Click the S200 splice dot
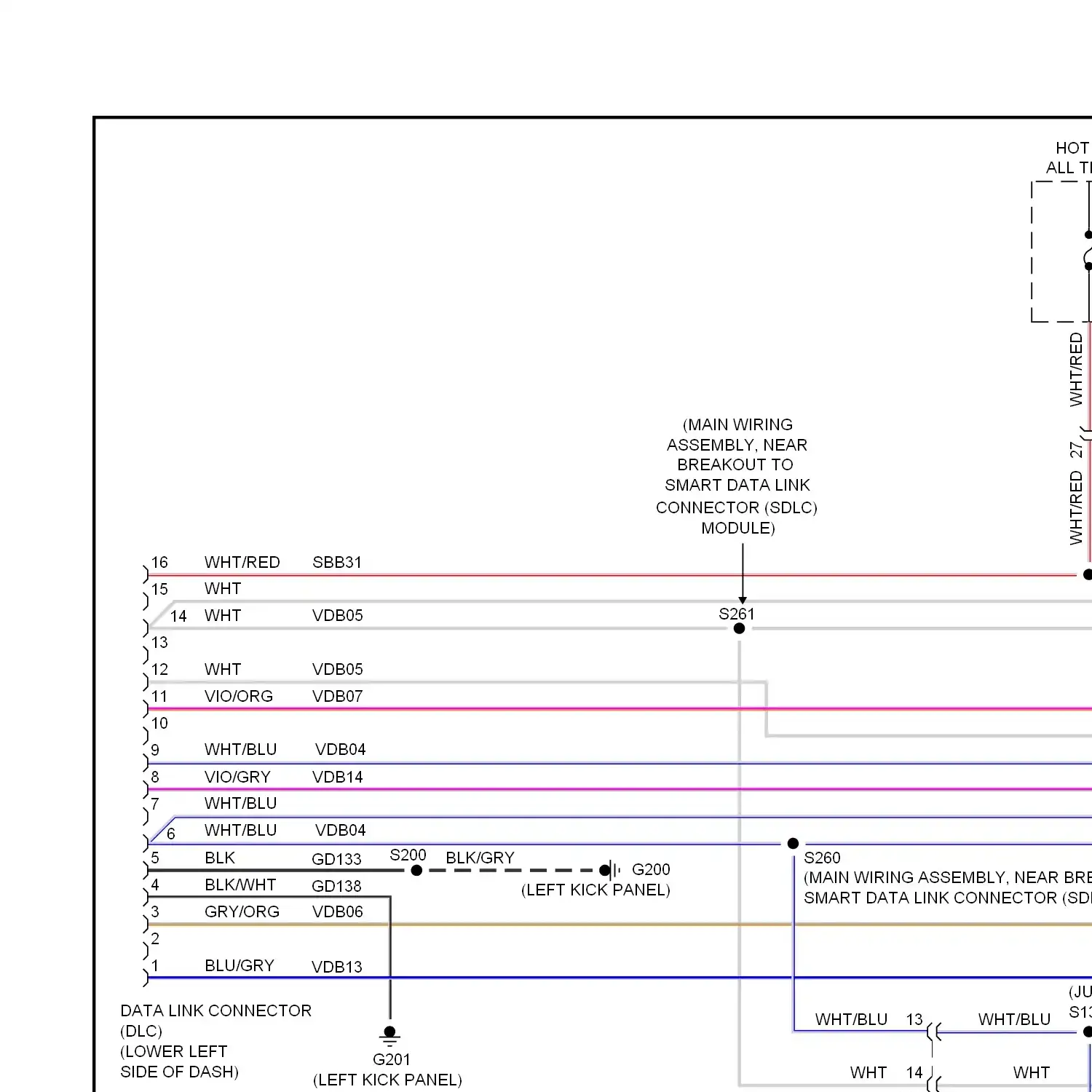The image size is (1092, 1092). tap(416, 871)
